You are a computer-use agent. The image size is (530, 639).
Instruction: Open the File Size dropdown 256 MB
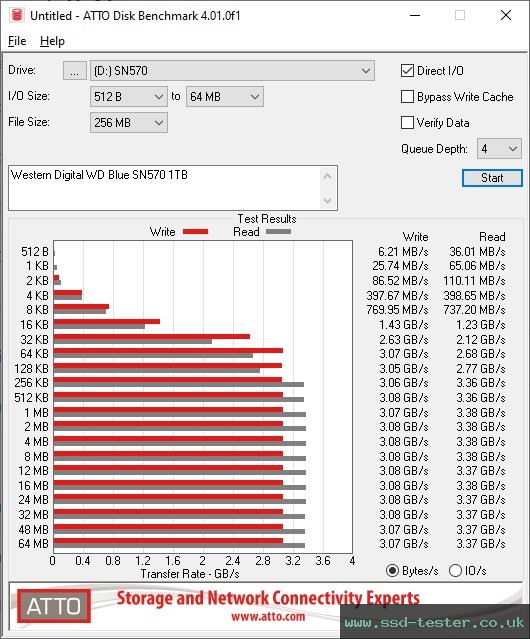click(x=129, y=123)
